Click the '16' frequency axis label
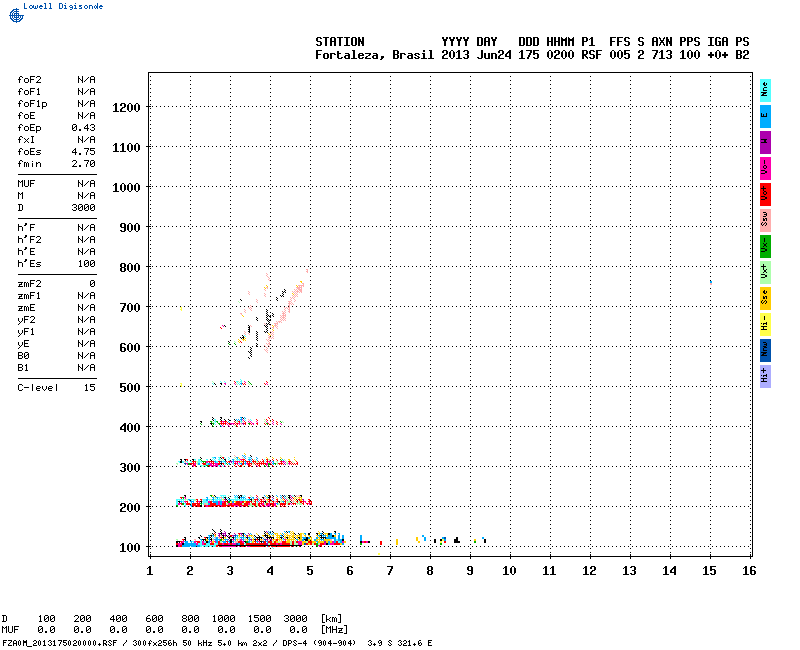 click(x=749, y=571)
